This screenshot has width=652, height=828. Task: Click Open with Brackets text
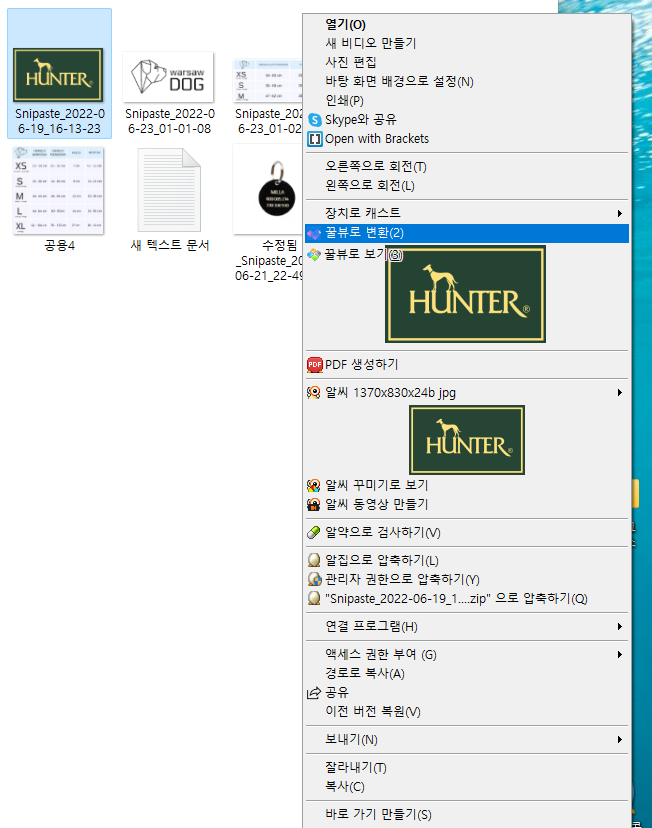point(377,139)
